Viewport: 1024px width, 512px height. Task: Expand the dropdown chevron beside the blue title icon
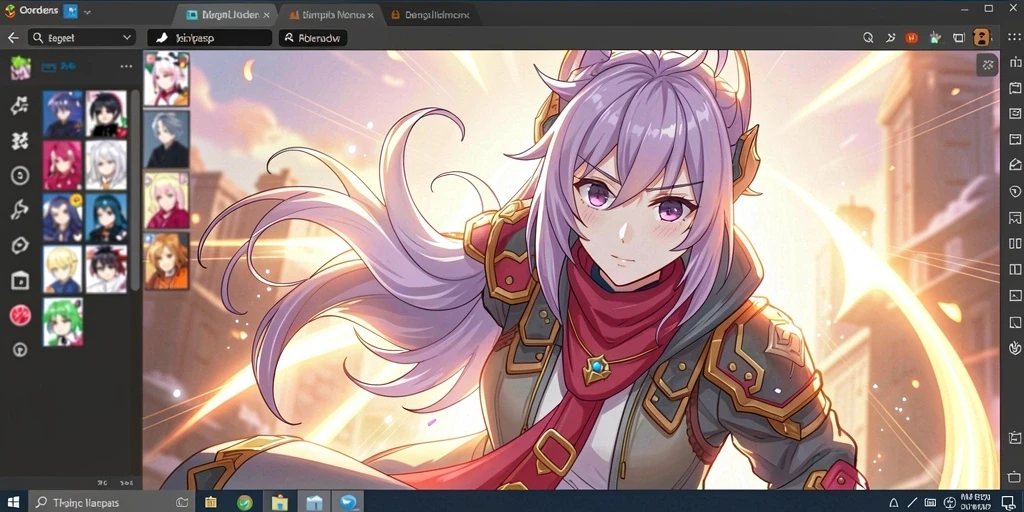coord(88,12)
